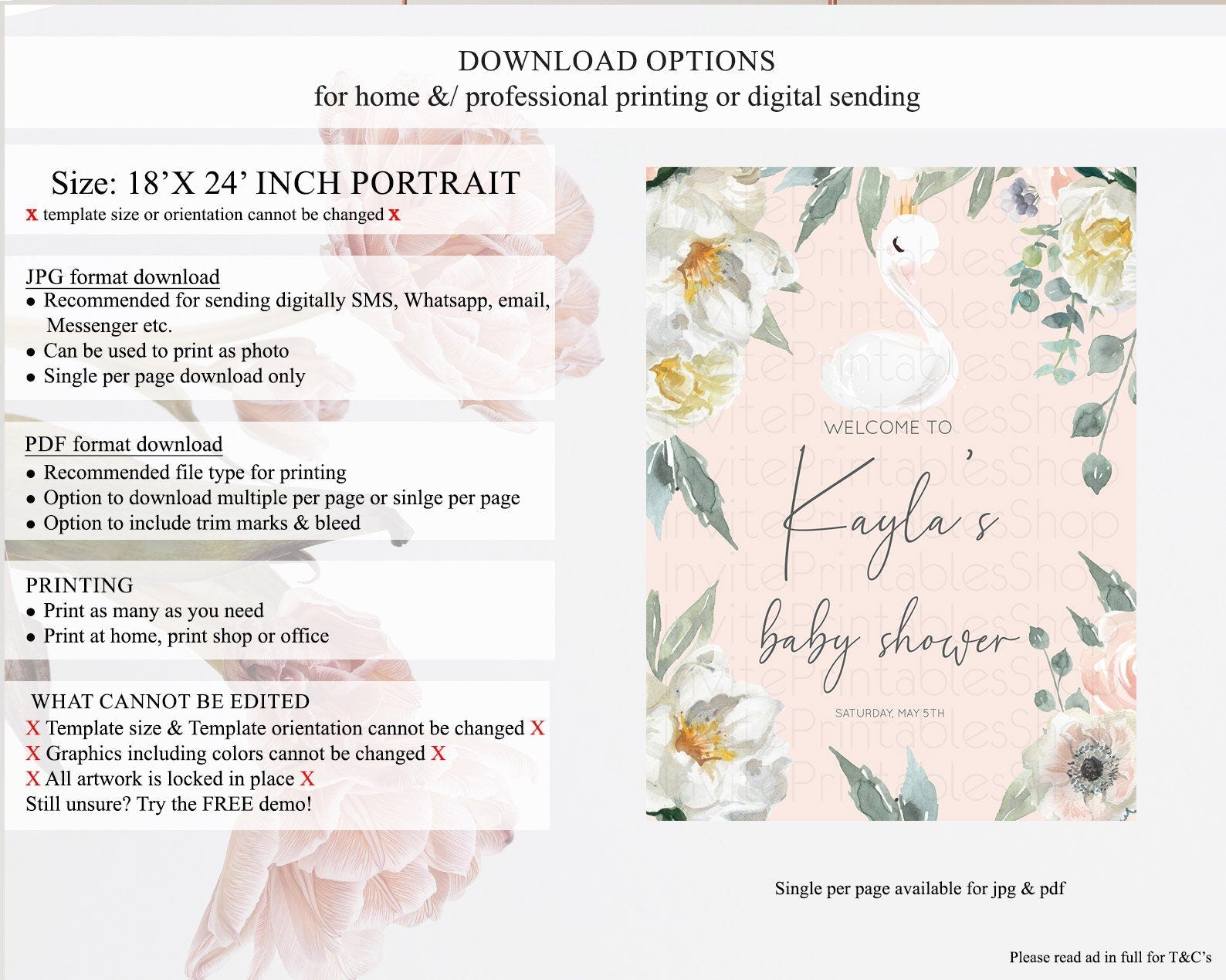Click "Single per page available for jpg & pdf" caption

pos(920,889)
